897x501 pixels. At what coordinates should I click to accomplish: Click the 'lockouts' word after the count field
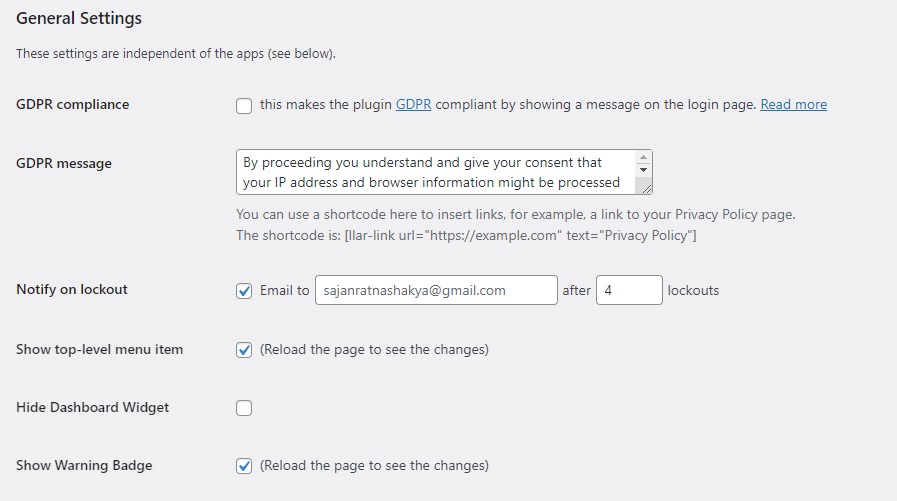693,291
